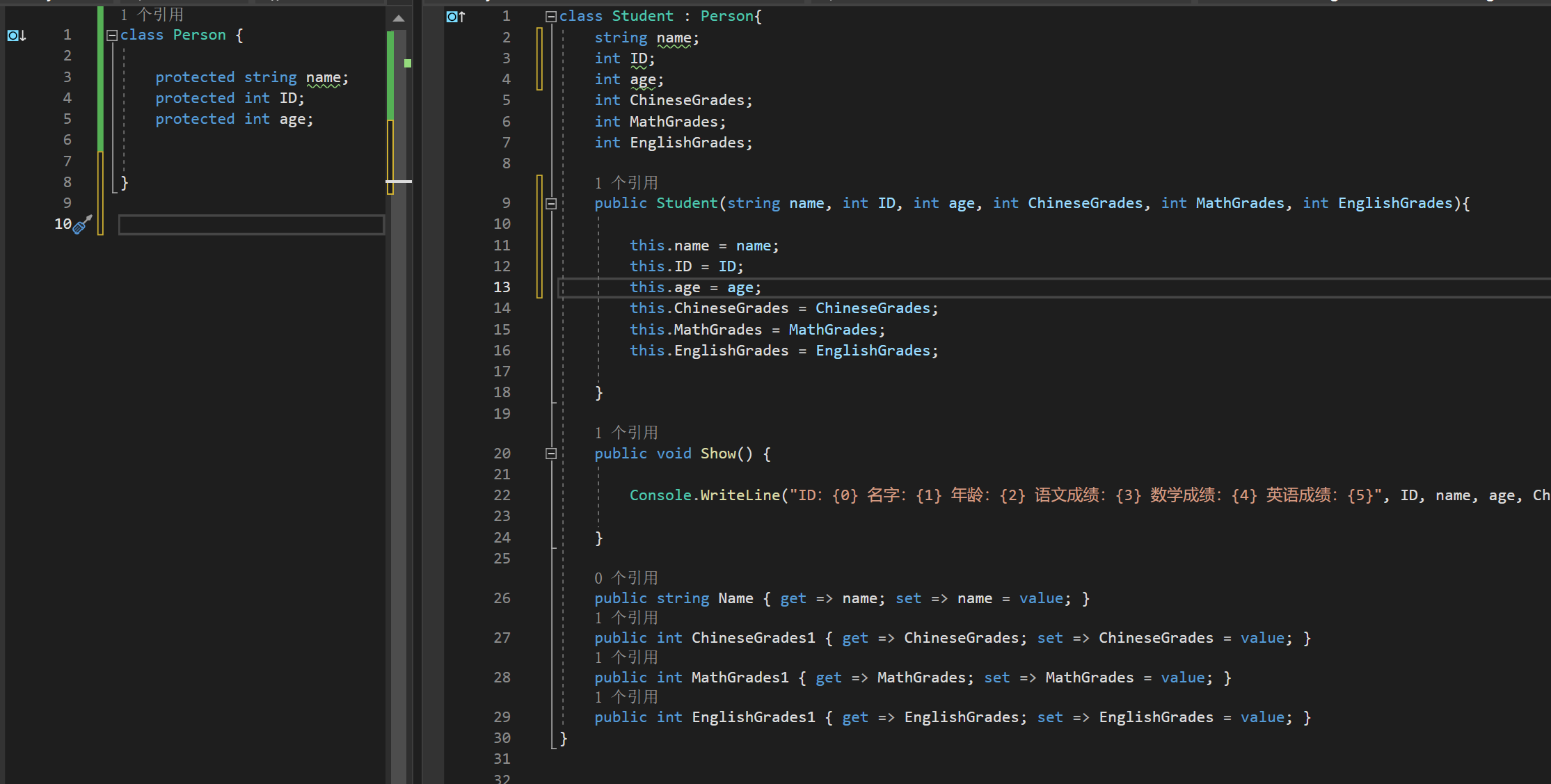
Task: Click the squiggly-underlined name field in Person
Action: [x=324, y=77]
